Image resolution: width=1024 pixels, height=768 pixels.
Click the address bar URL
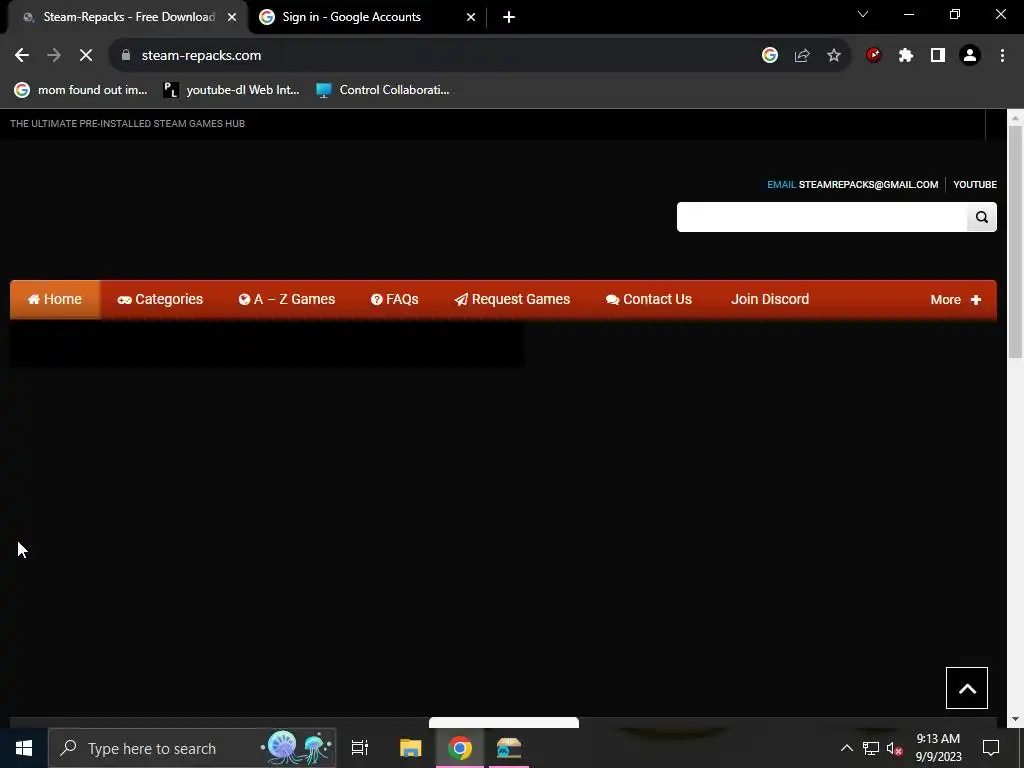point(201,56)
